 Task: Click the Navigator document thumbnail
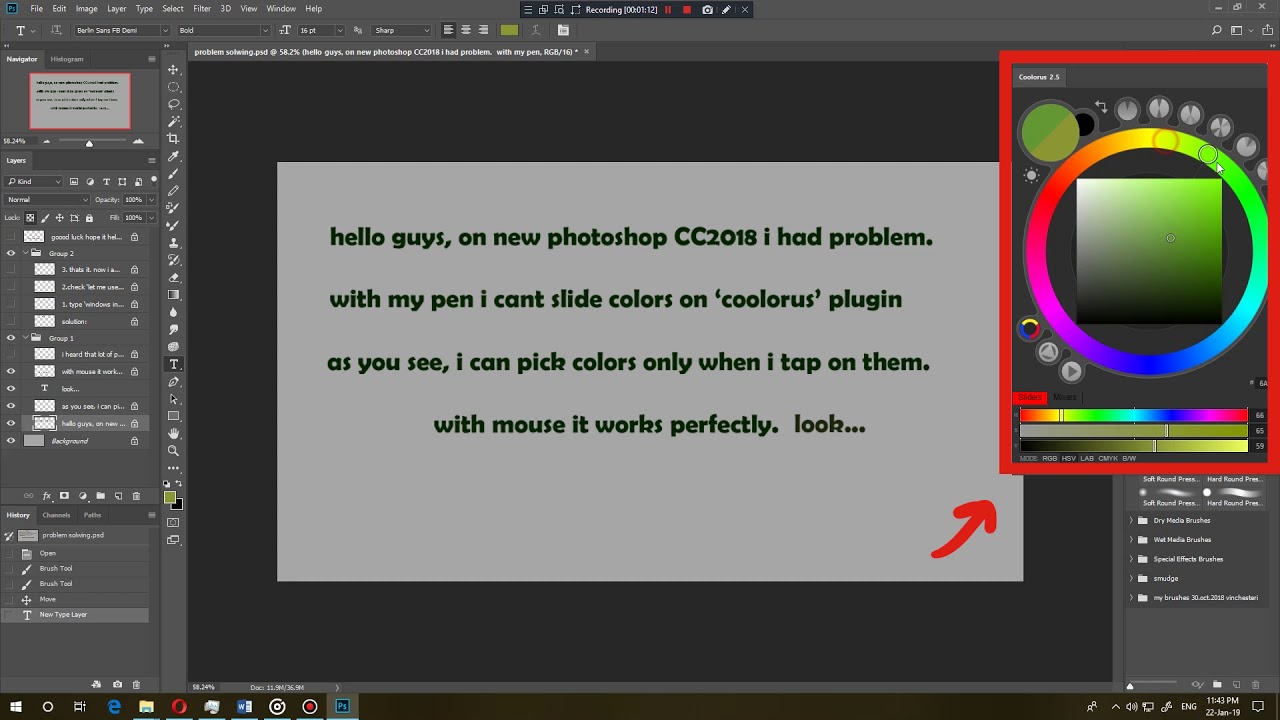pyautogui.click(x=80, y=101)
